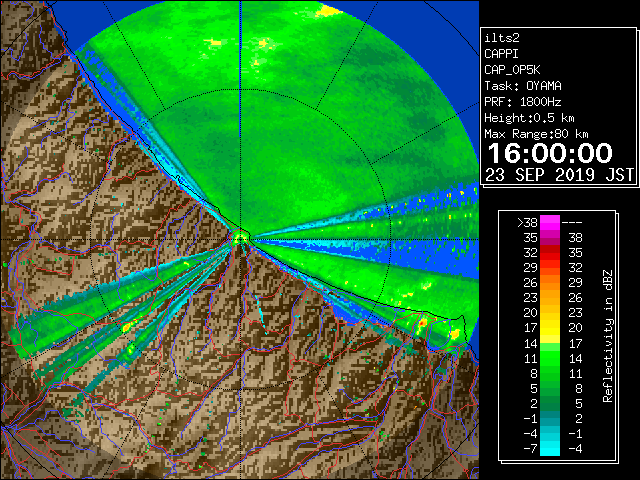Pick the orange 26–29 dBZ color band
Viewport: 640px width, 480px height.
click(x=550, y=283)
